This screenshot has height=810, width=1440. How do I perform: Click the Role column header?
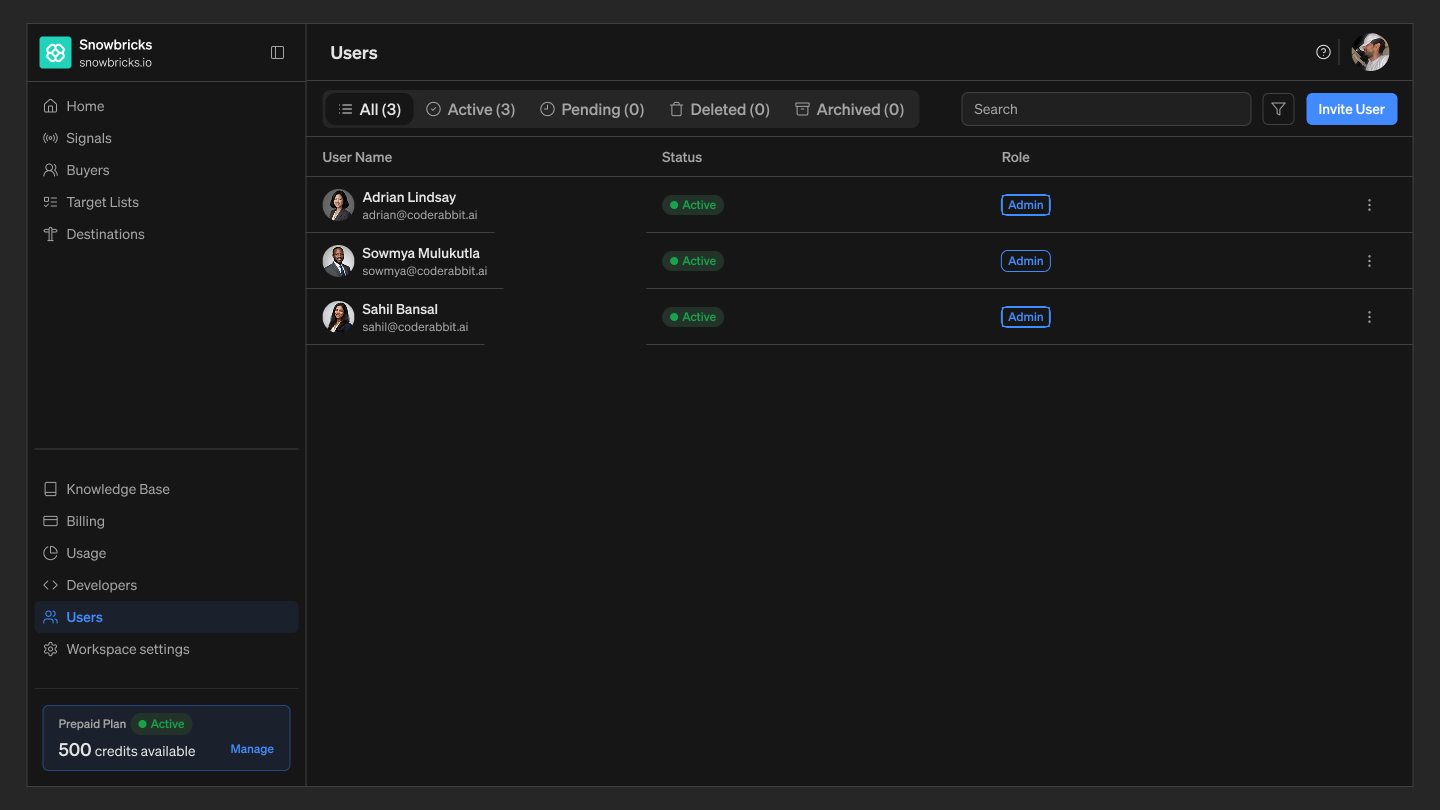pyautogui.click(x=1015, y=157)
